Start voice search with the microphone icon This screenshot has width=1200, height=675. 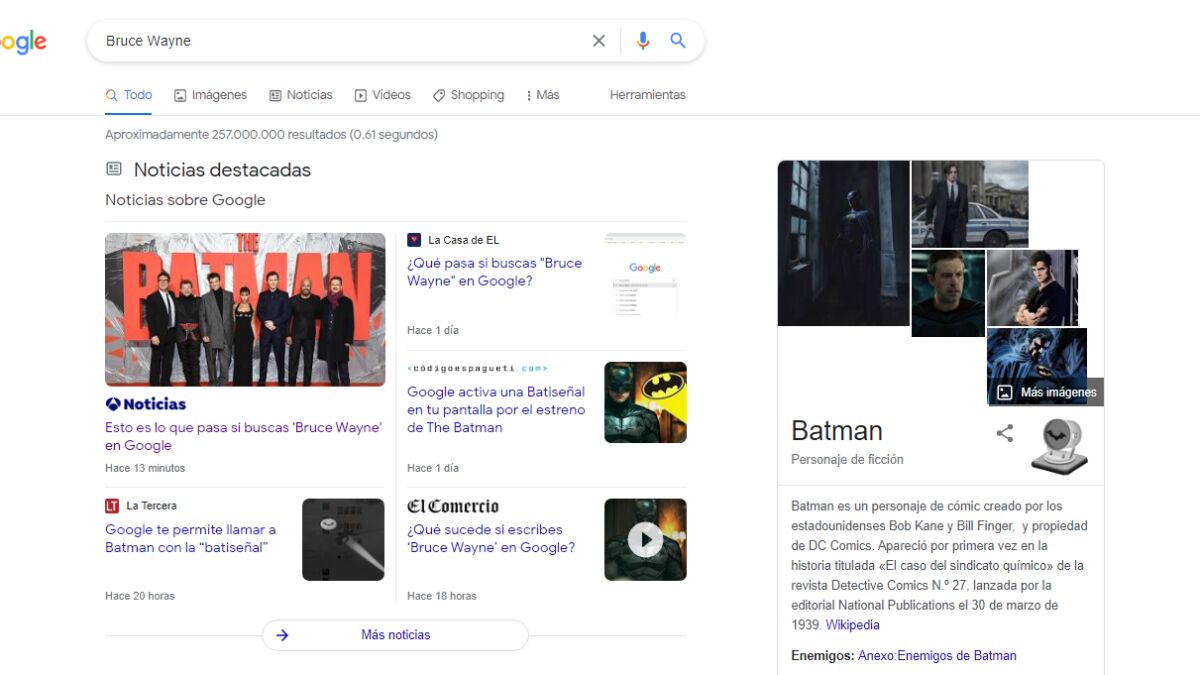(642, 41)
